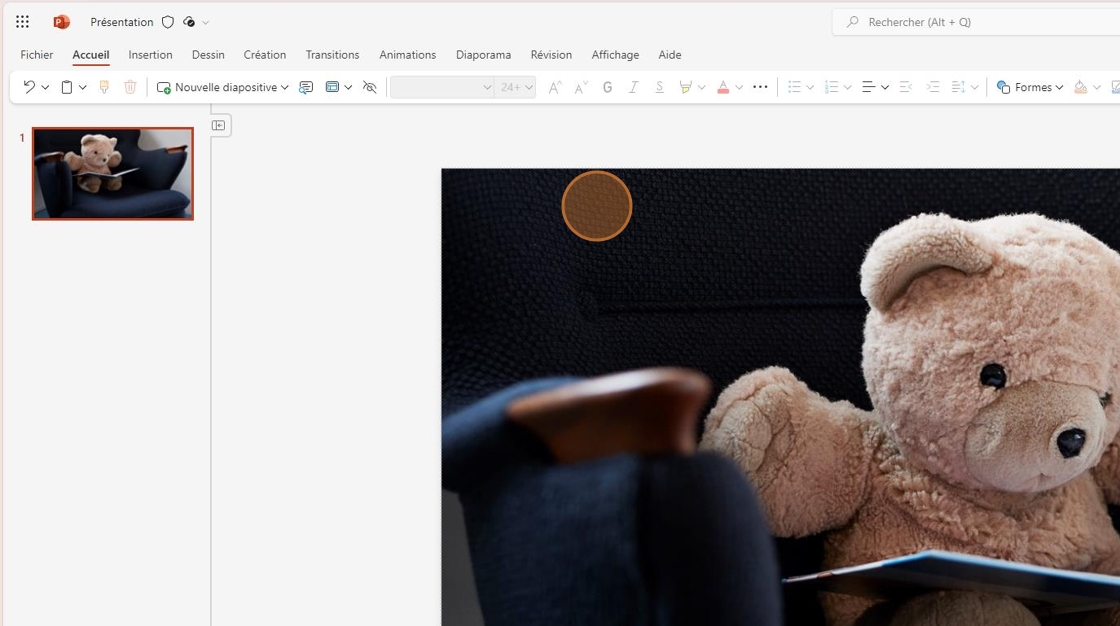Select the Accueil tab
The width and height of the screenshot is (1120, 626).
[91, 55]
